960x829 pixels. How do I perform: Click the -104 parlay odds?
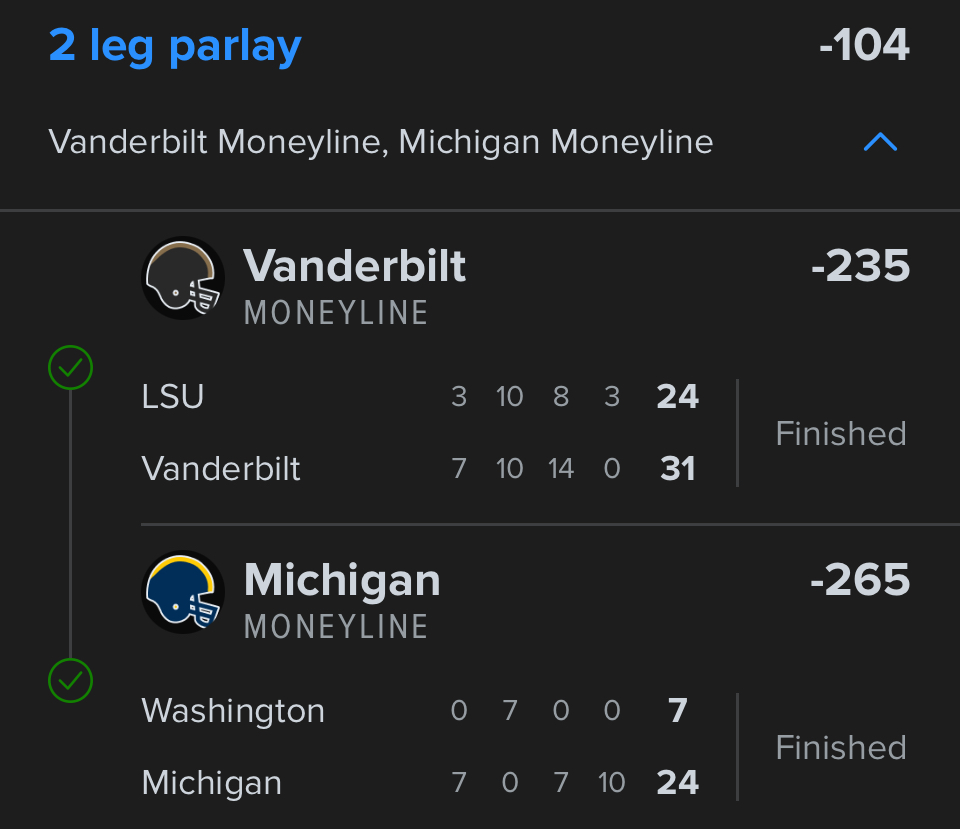(x=864, y=46)
